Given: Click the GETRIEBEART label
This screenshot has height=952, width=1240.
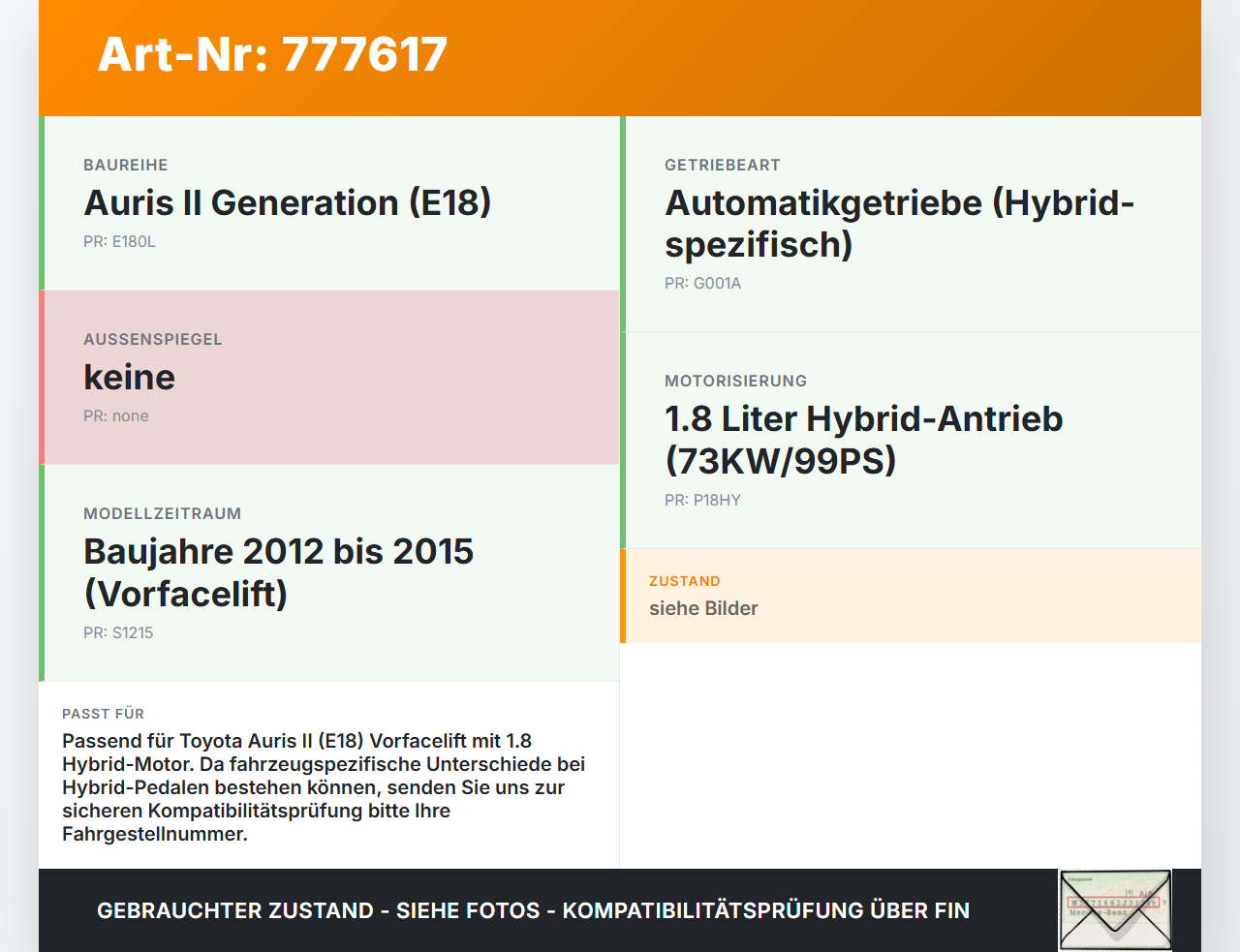Looking at the screenshot, I should tap(723, 166).
